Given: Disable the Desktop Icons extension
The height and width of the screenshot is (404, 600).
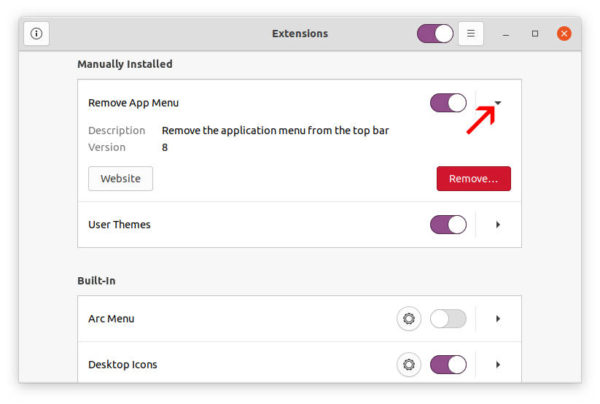Looking at the screenshot, I should pos(448,365).
